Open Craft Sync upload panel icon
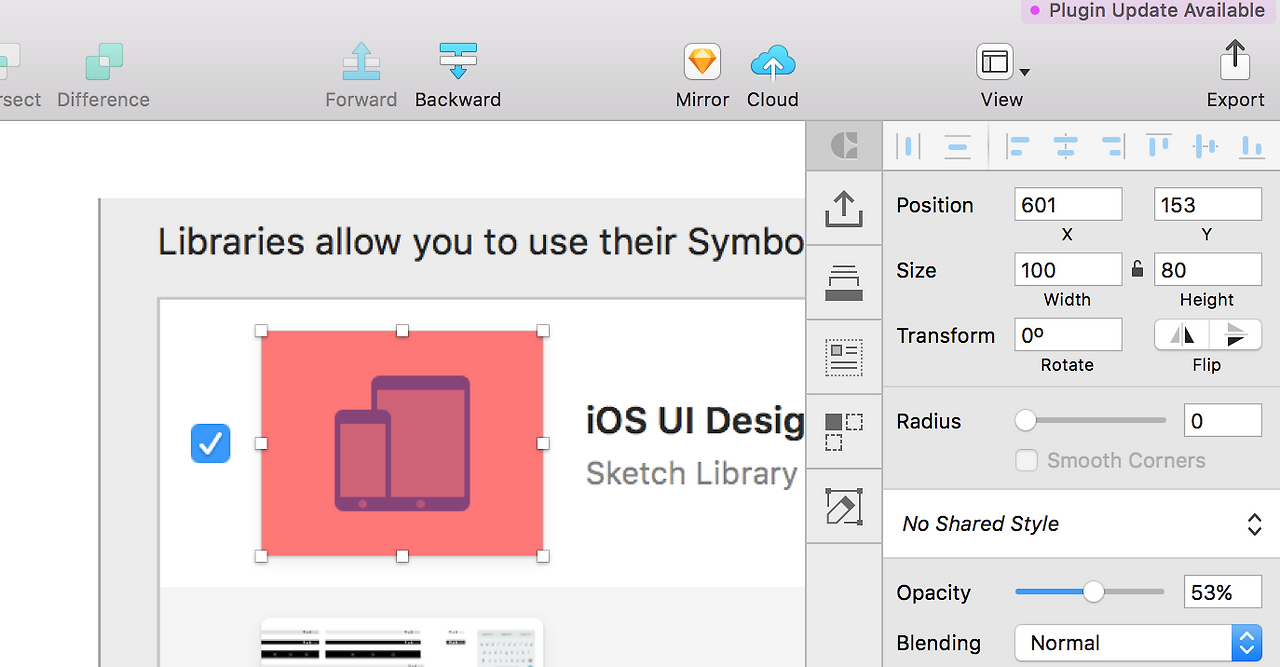 click(x=844, y=208)
